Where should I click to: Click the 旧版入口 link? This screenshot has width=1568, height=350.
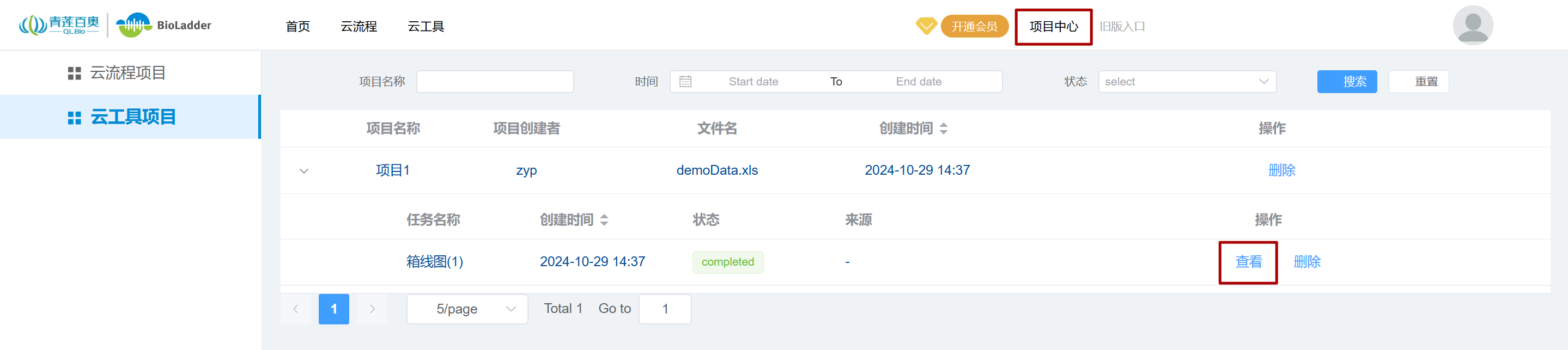pyautogui.click(x=1122, y=26)
